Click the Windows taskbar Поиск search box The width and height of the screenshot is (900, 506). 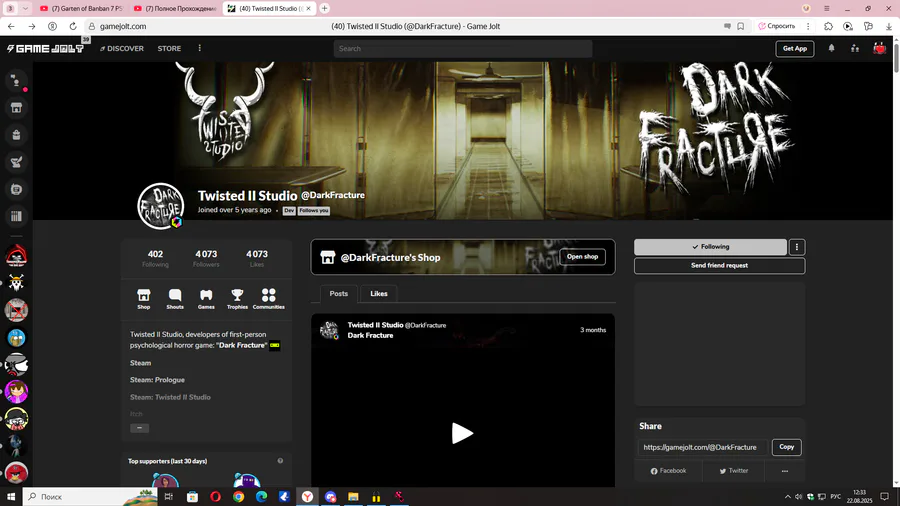point(90,497)
